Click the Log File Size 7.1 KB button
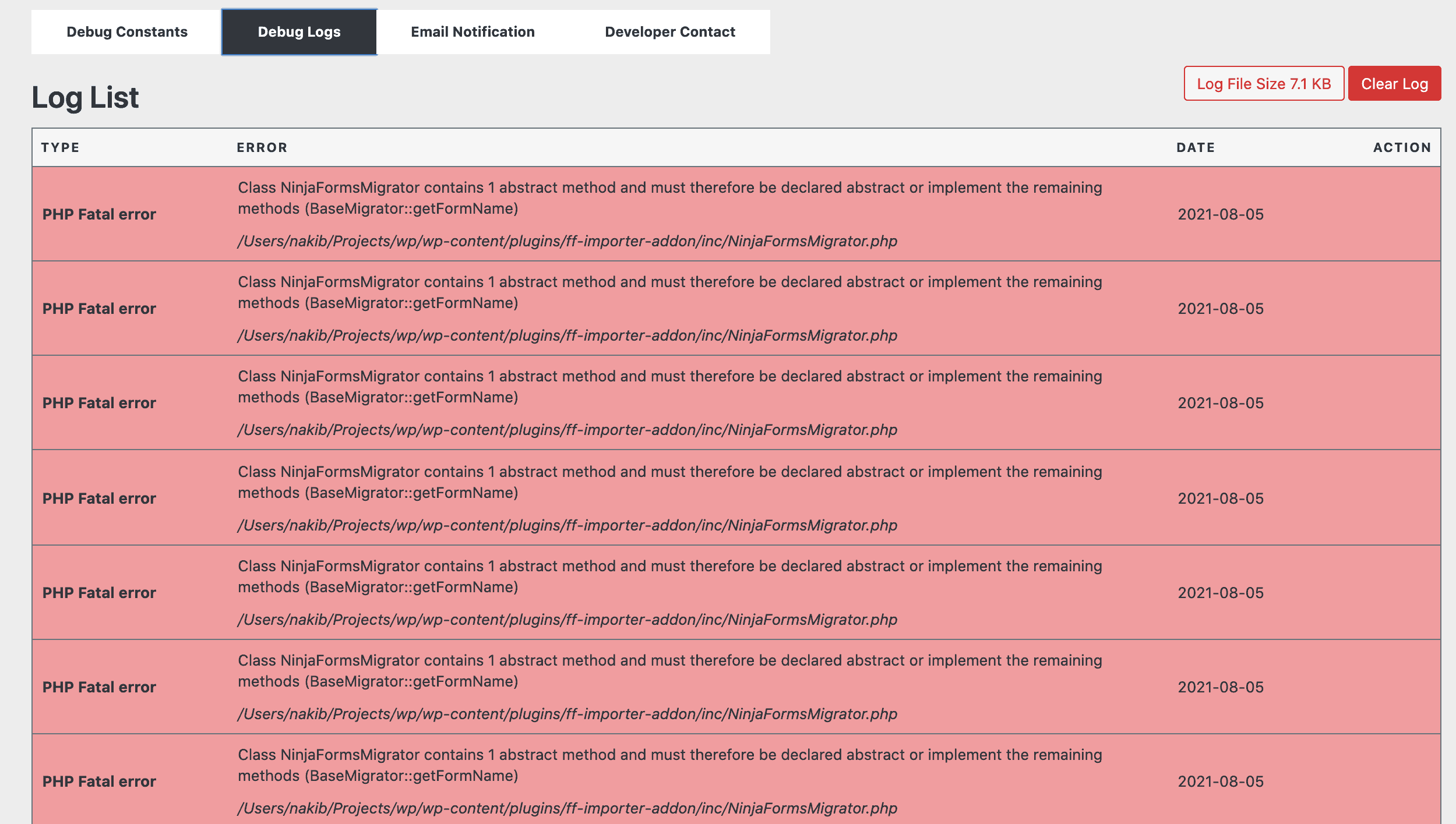Screen dimensions: 1456x824 [x=1263, y=84]
